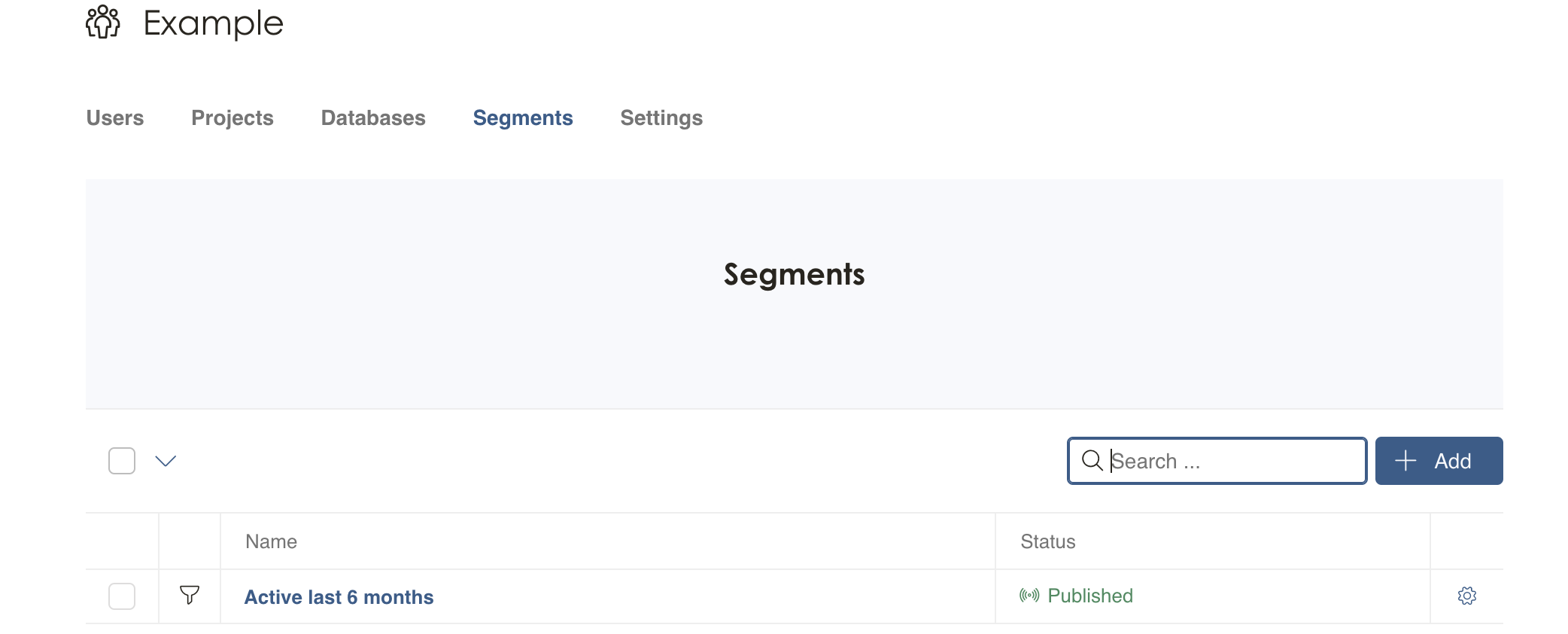Viewport: 1568px width, 634px height.
Task: Click the Published broadcast status icon
Action: 1029,596
